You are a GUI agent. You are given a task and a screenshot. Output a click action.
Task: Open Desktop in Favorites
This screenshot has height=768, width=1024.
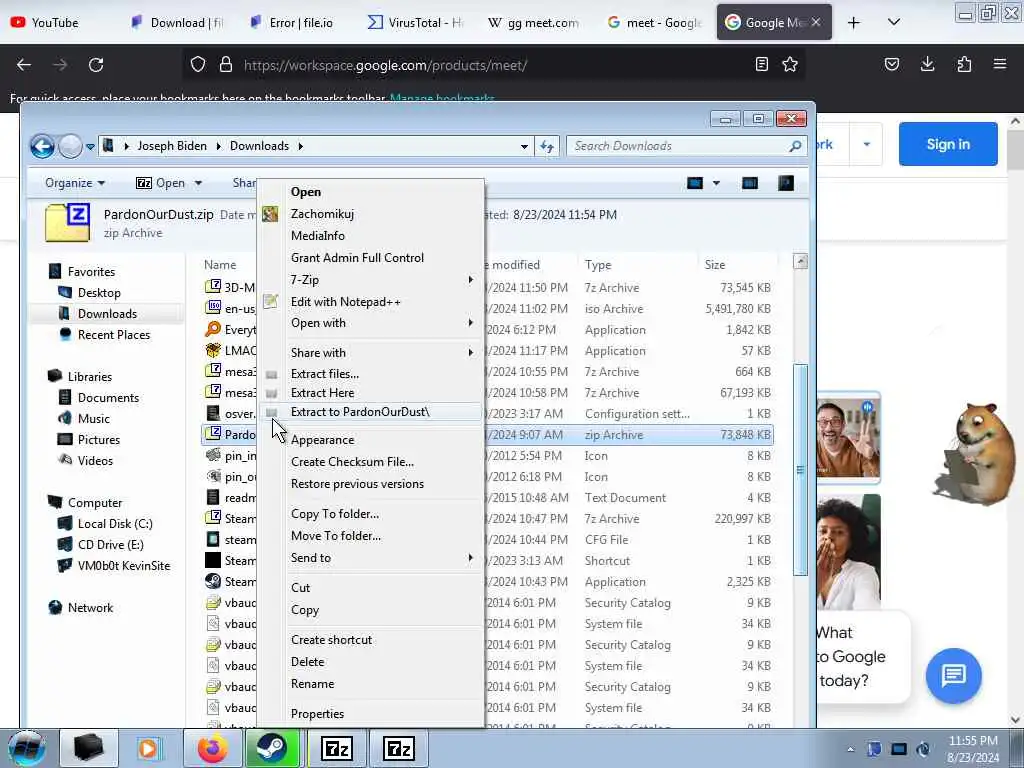click(99, 293)
